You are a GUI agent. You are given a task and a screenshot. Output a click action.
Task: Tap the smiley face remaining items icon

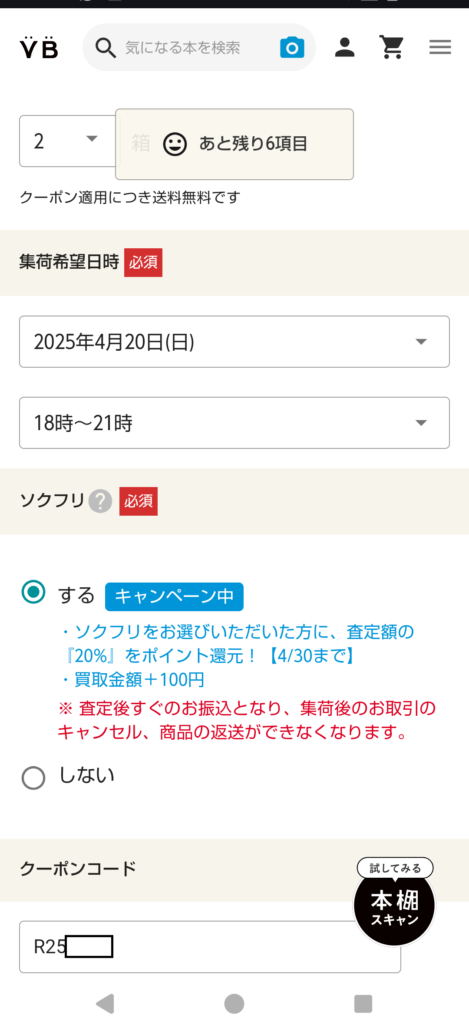[x=174, y=144]
